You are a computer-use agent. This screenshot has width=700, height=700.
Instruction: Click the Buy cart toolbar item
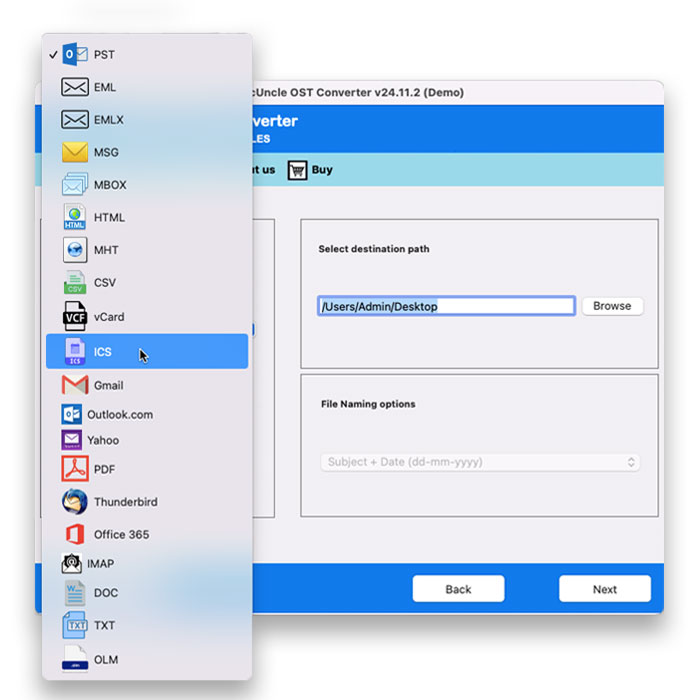pyautogui.click(x=311, y=170)
